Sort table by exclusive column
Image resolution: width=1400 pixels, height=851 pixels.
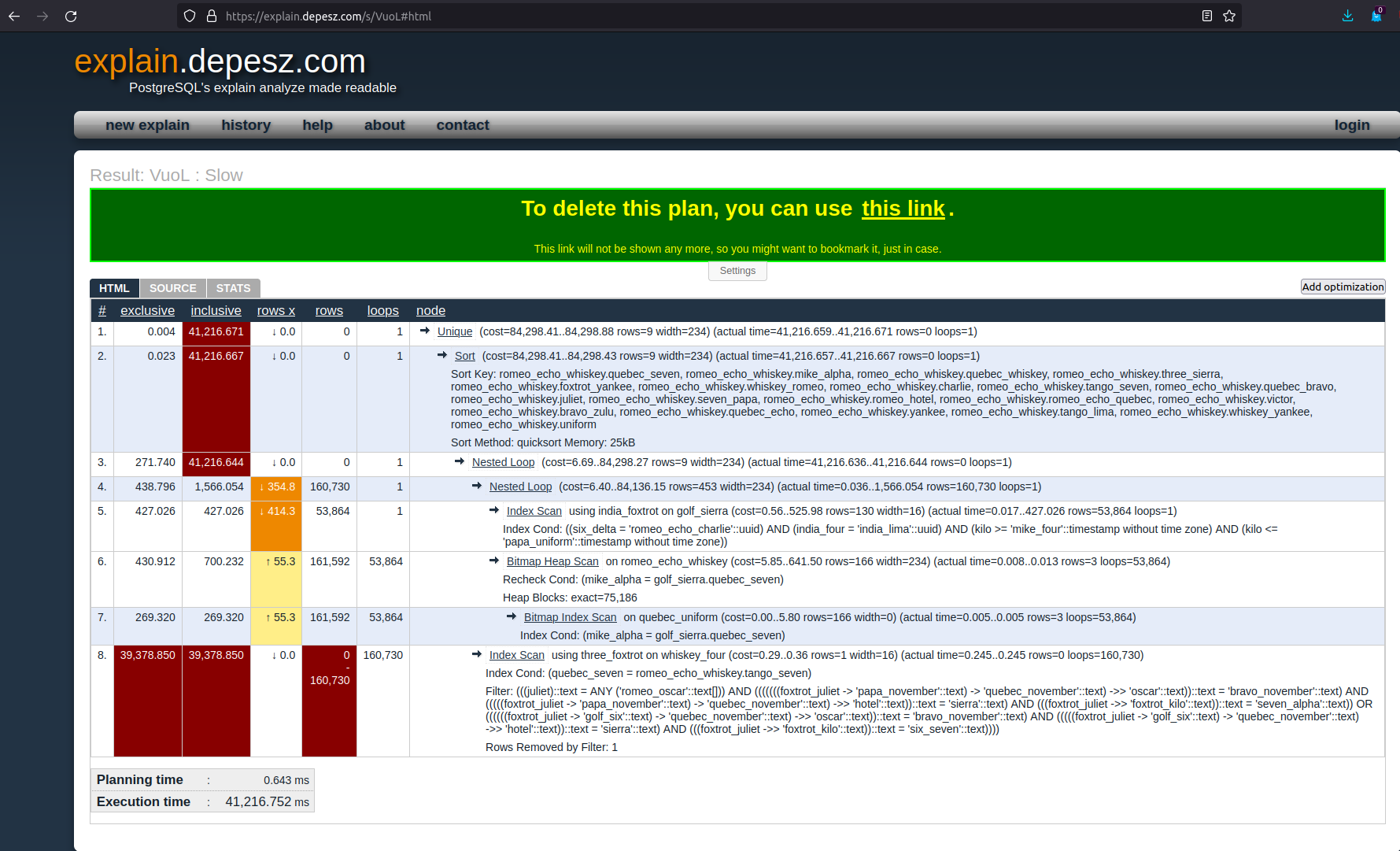(x=147, y=311)
